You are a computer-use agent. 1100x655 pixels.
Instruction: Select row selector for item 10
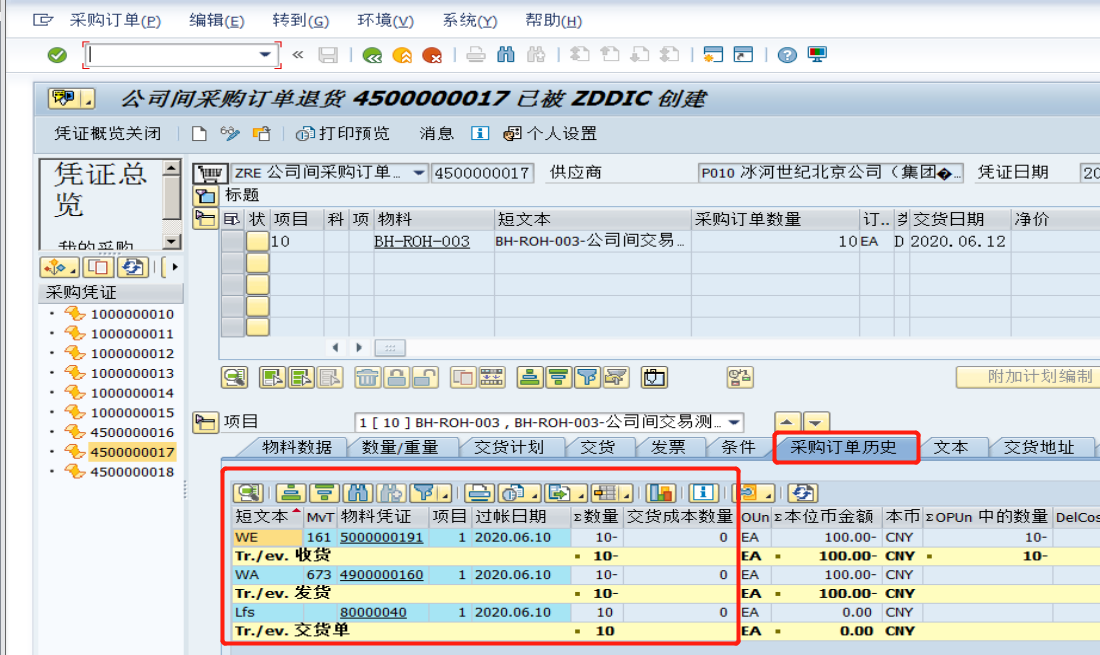232,241
